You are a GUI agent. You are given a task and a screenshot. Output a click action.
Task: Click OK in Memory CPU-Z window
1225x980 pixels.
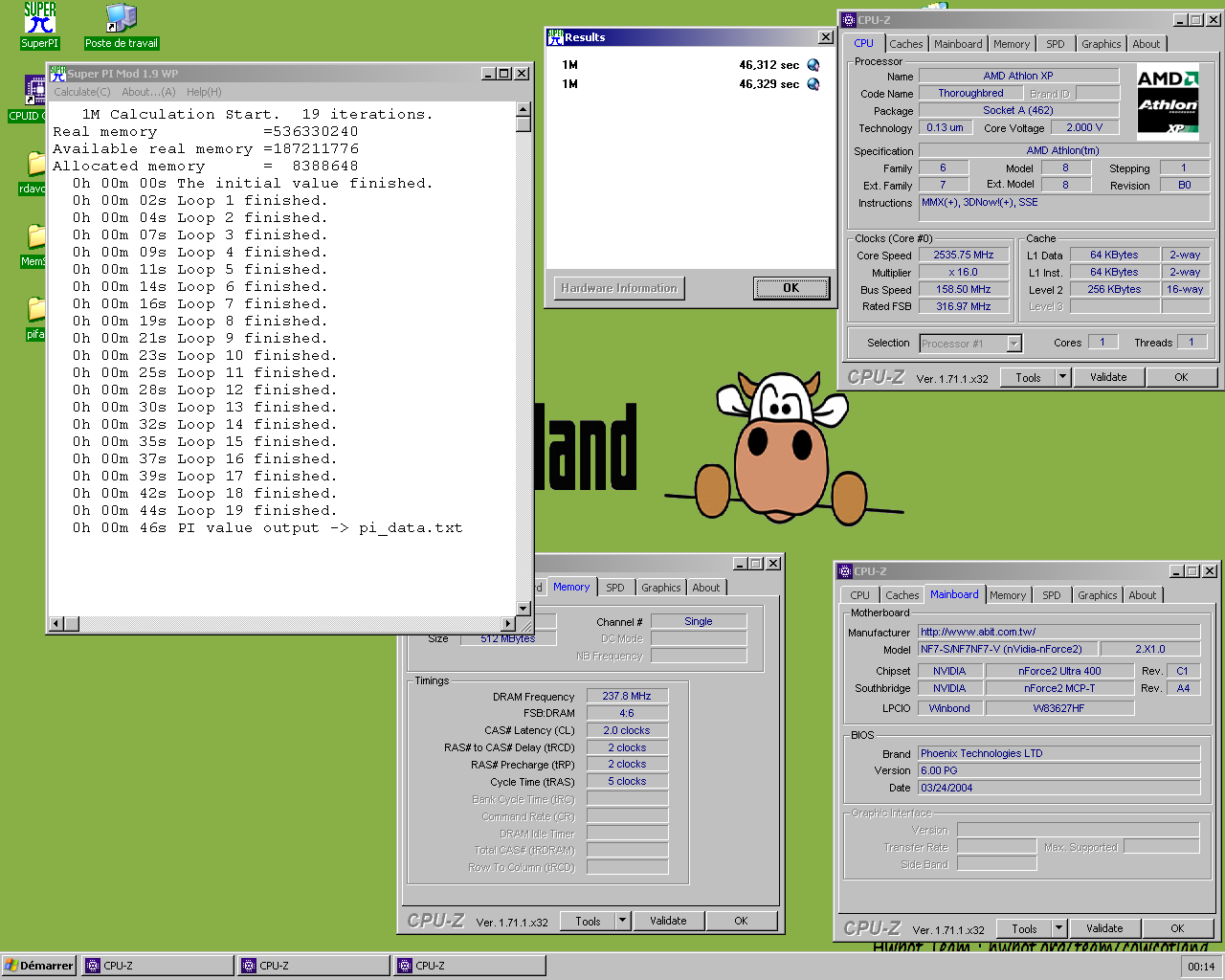(741, 921)
